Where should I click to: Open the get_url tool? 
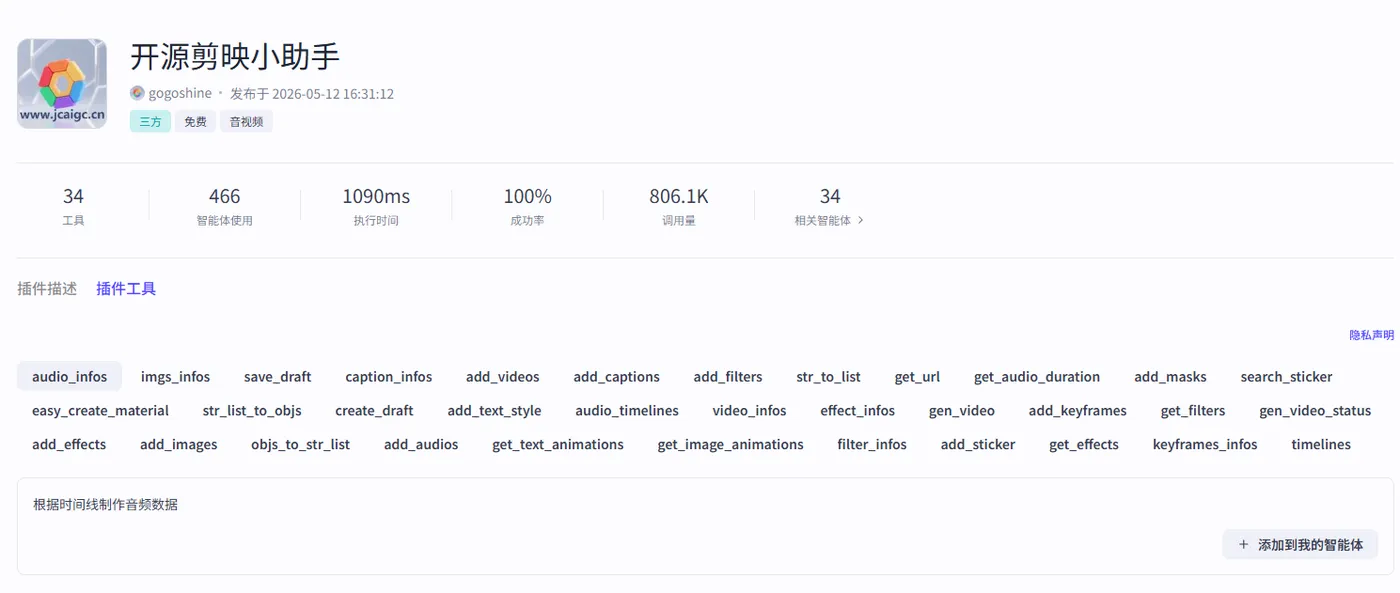(917, 377)
